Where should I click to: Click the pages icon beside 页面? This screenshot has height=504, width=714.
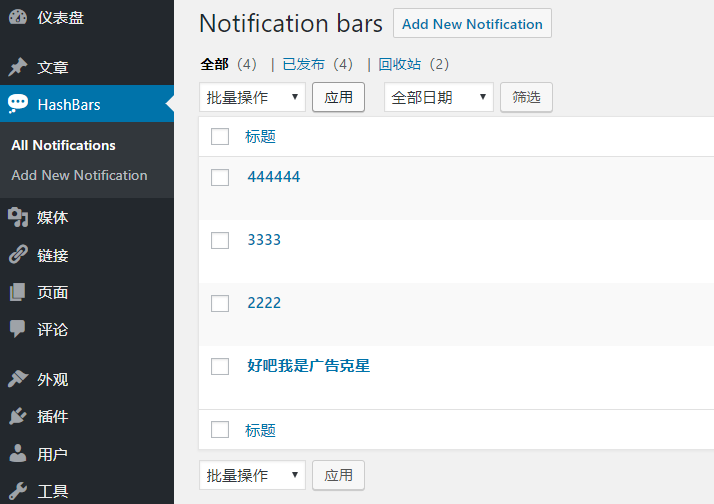pyautogui.click(x=18, y=292)
